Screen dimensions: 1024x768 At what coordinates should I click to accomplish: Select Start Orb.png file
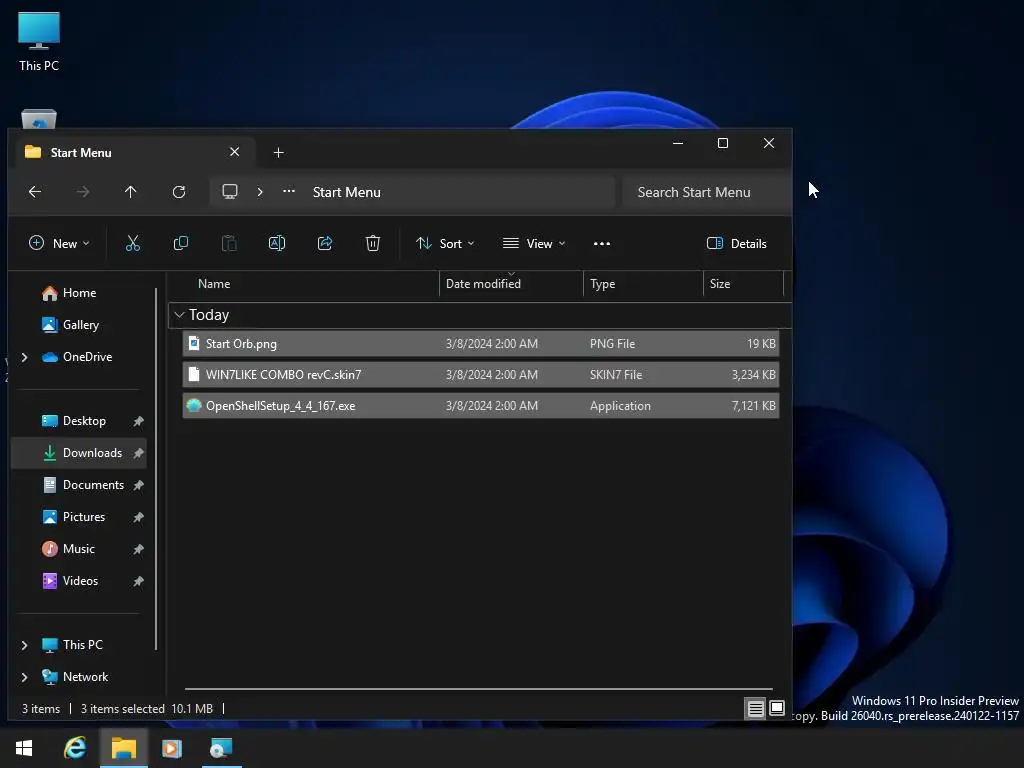pos(481,344)
